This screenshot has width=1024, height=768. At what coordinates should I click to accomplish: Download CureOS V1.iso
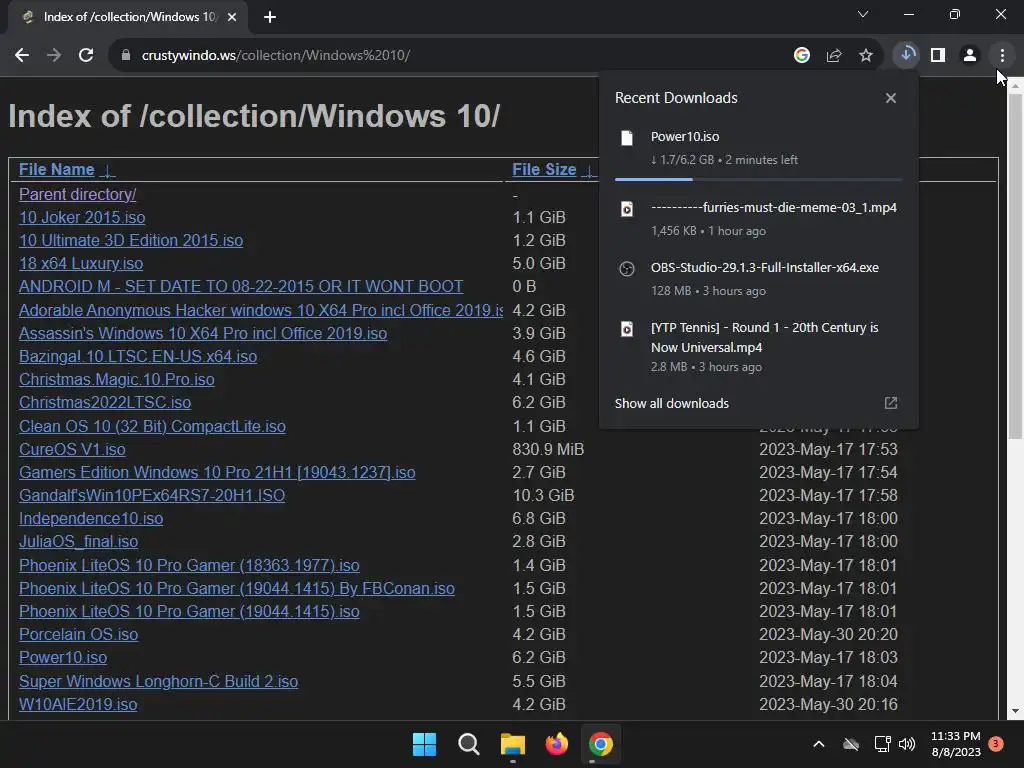[x=72, y=449]
